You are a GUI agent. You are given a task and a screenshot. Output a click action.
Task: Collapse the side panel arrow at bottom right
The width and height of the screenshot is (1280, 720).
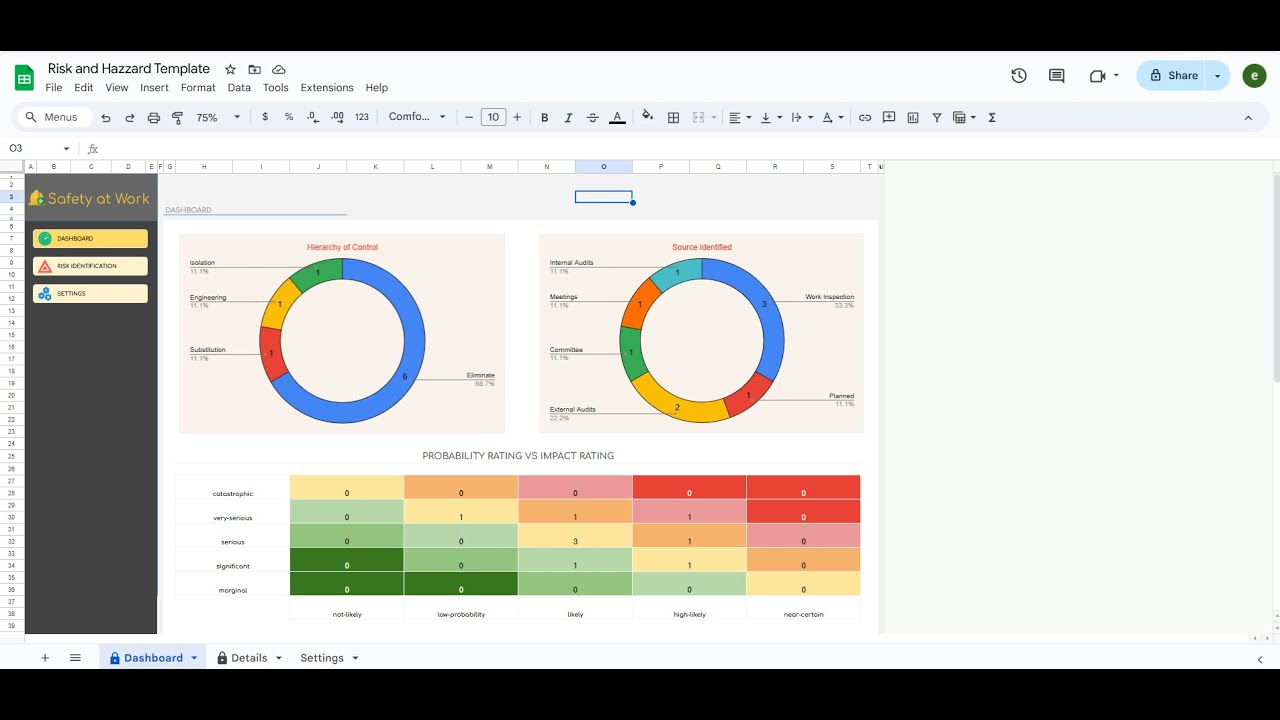coord(1260,659)
